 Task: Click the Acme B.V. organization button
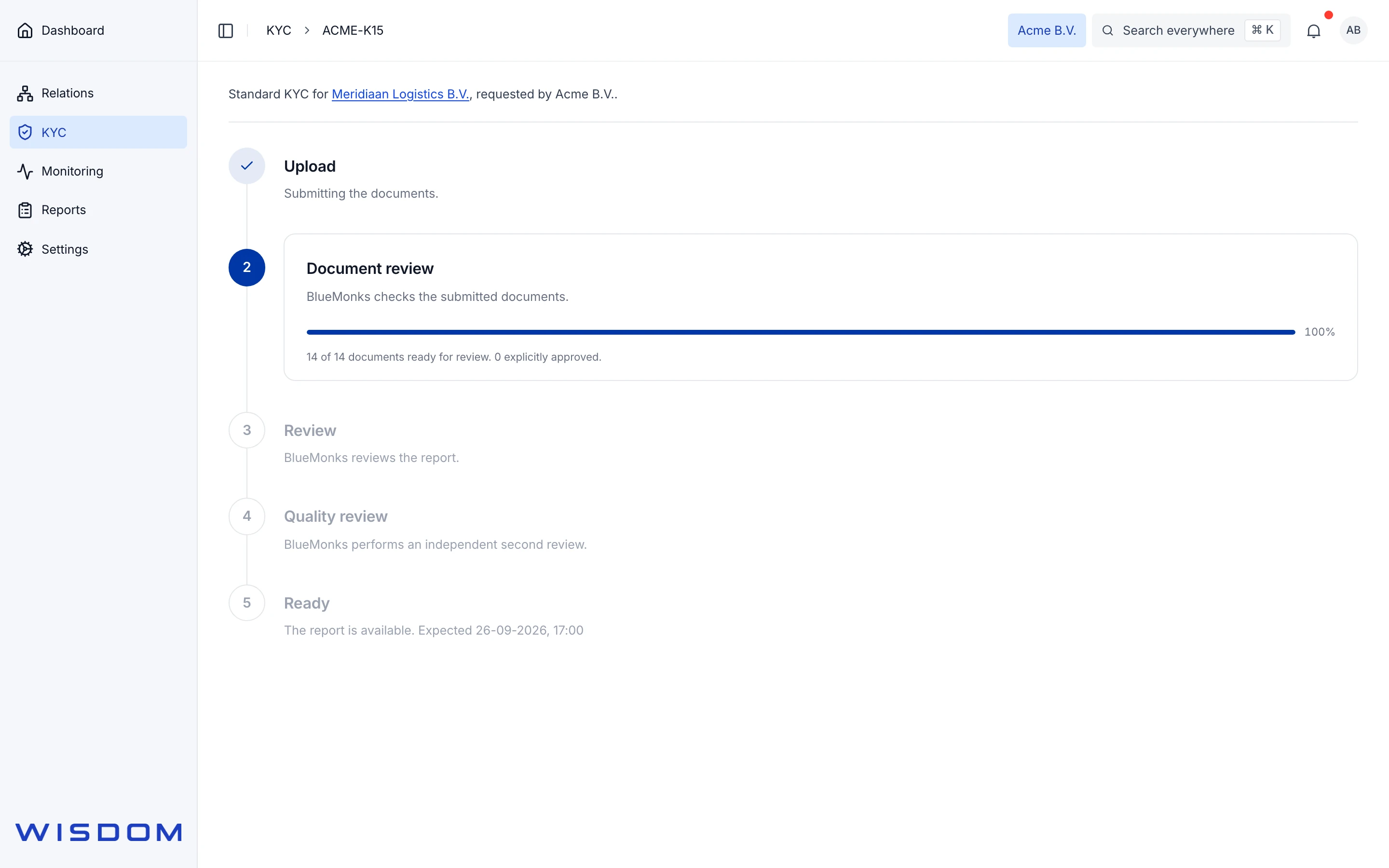pyautogui.click(x=1047, y=30)
